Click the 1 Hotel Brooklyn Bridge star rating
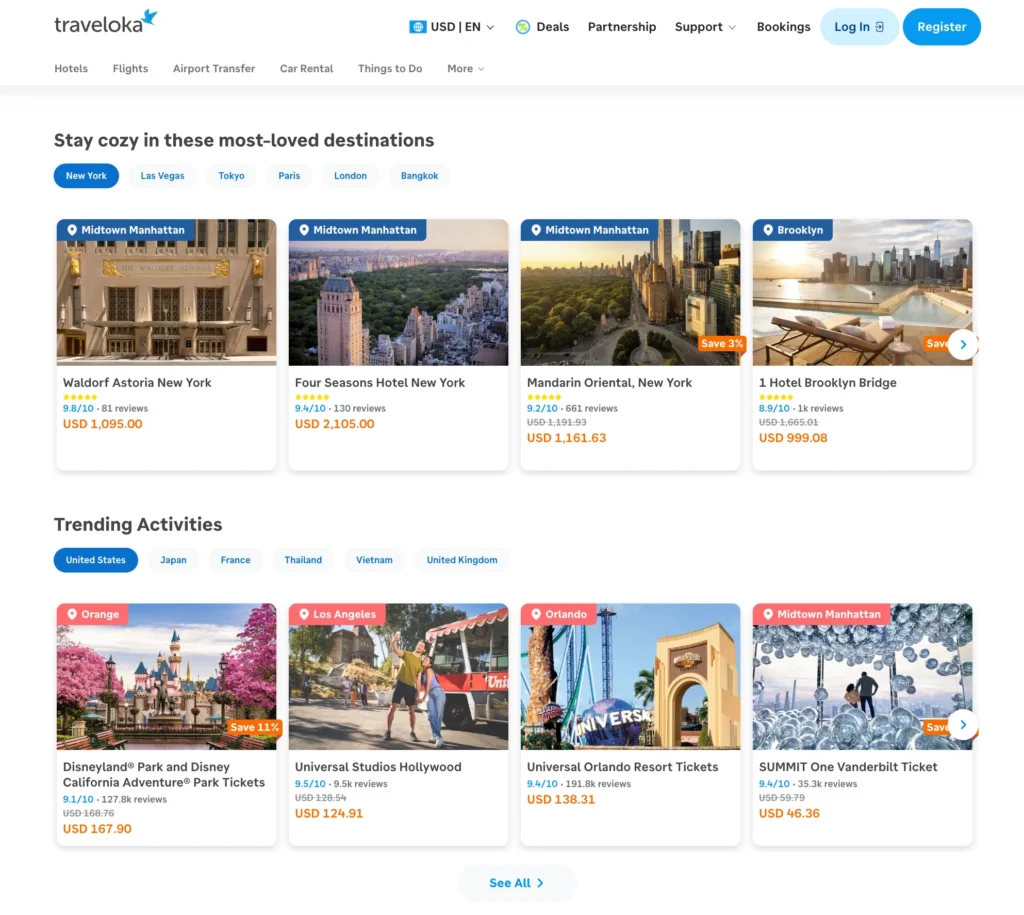The height and width of the screenshot is (915, 1024). point(776,397)
